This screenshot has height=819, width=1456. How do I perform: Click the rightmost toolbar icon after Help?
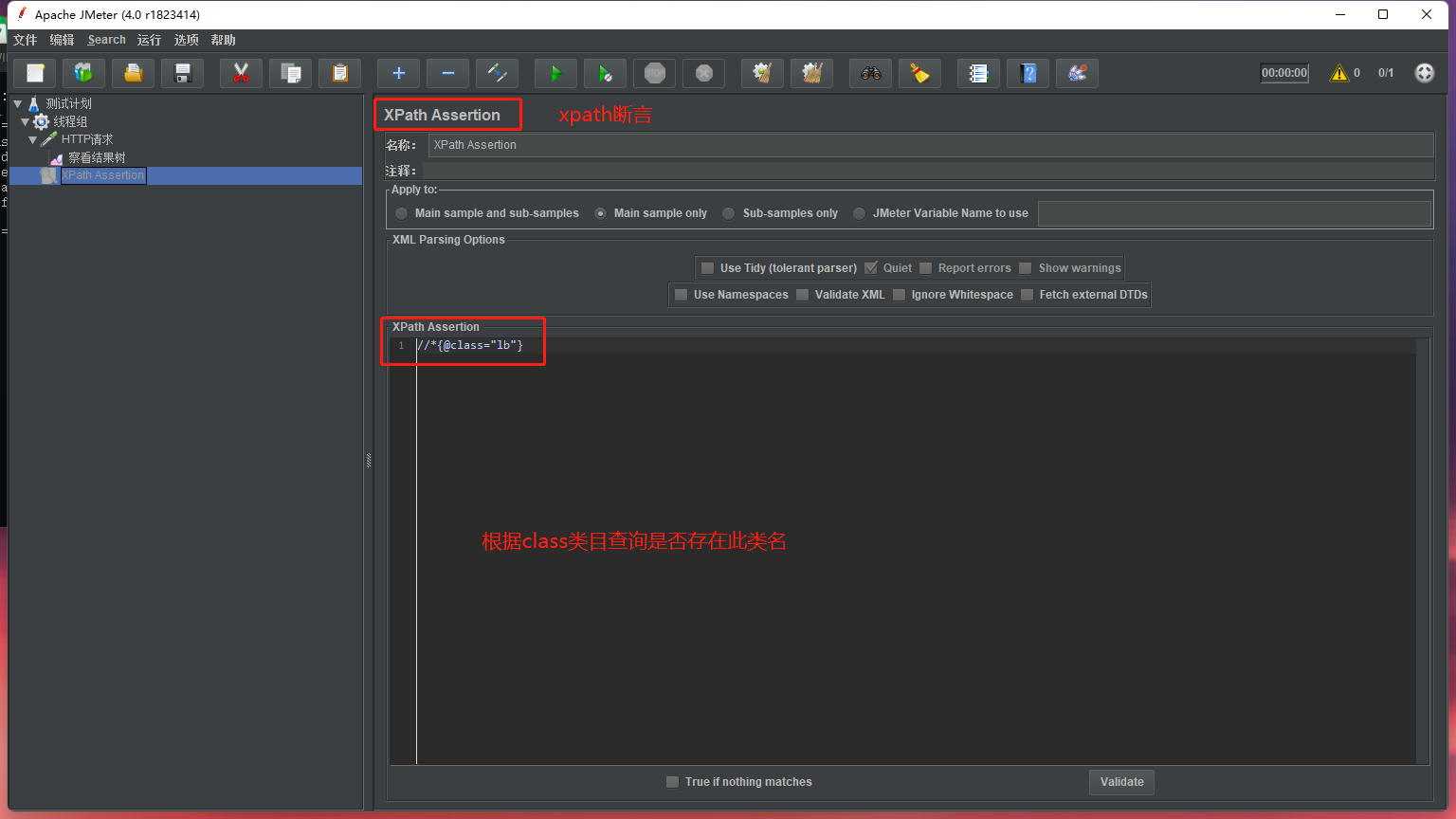click(1078, 73)
